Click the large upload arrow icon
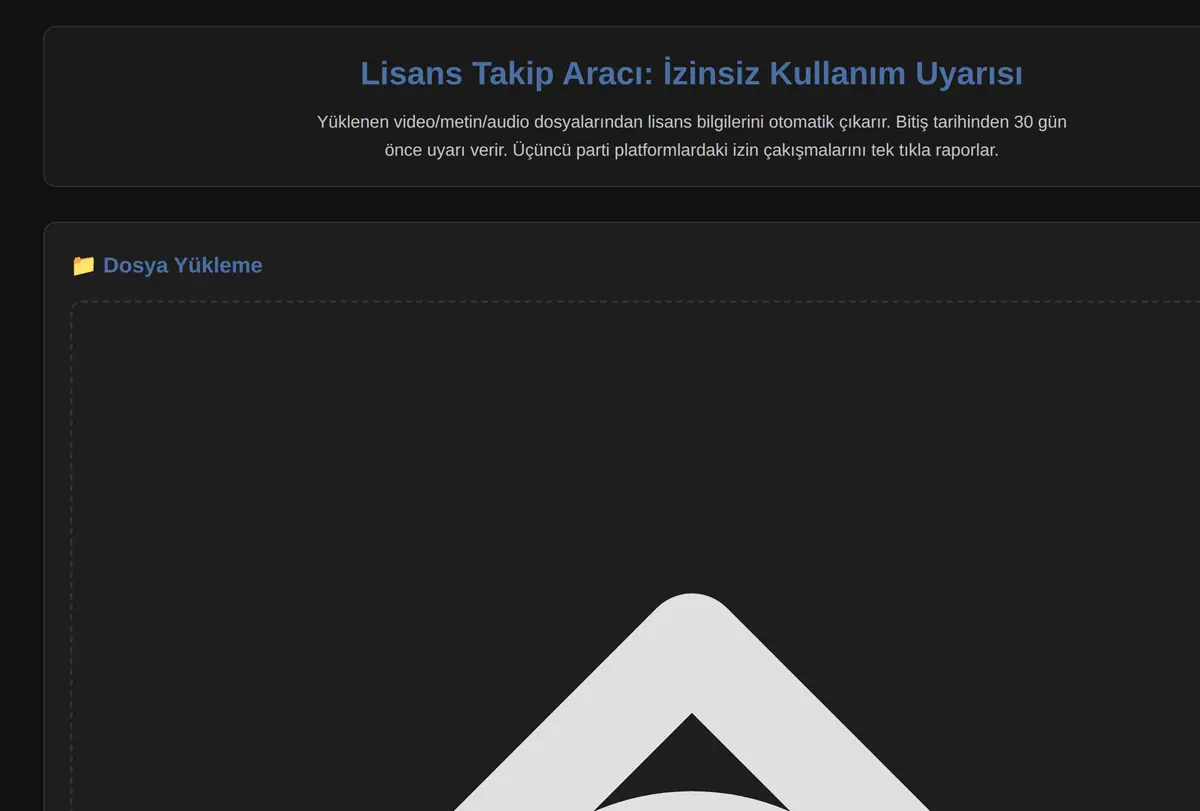Screen dimensions: 1200x811 [692, 702]
